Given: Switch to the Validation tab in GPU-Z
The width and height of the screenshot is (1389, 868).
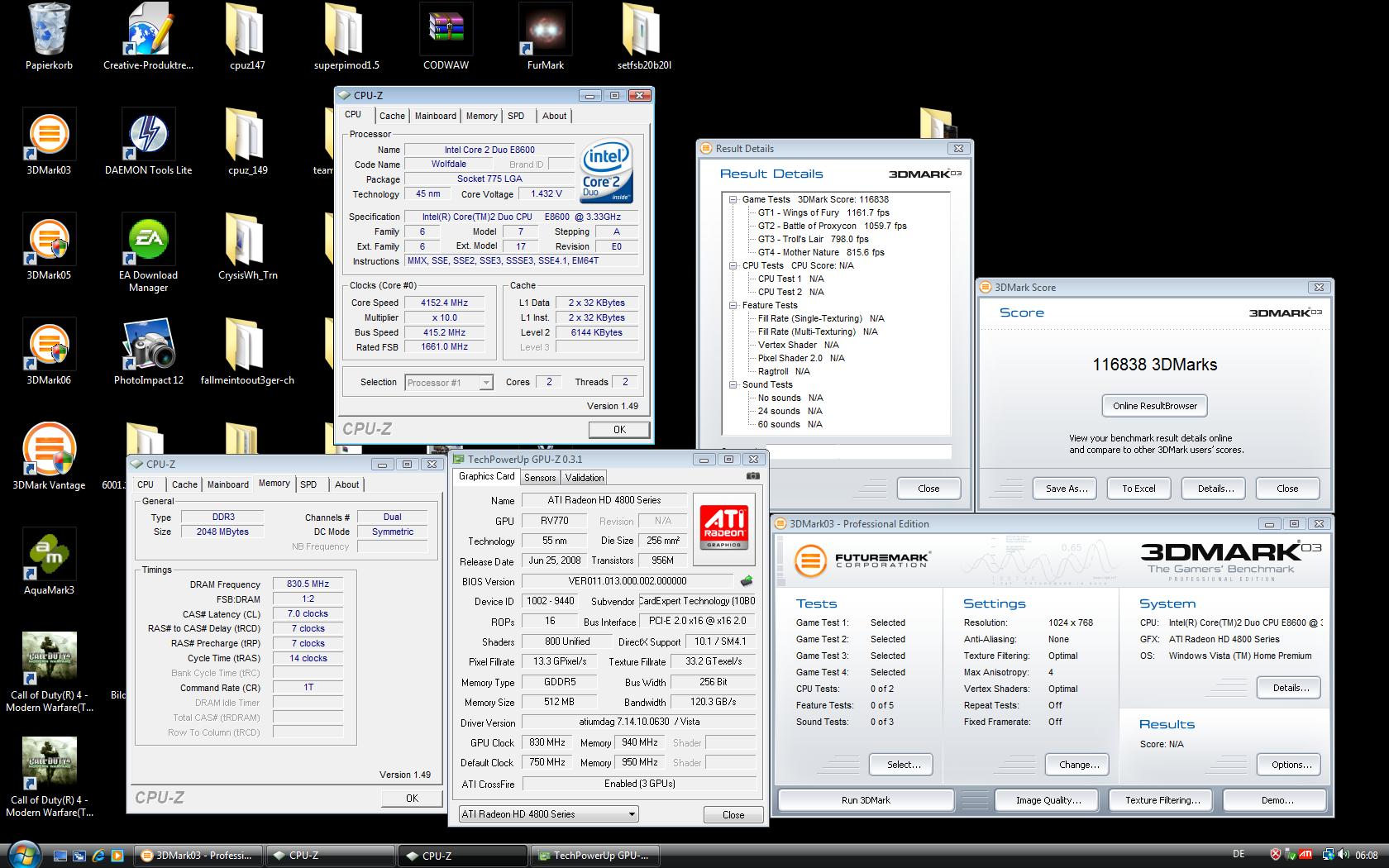Looking at the screenshot, I should click(585, 478).
